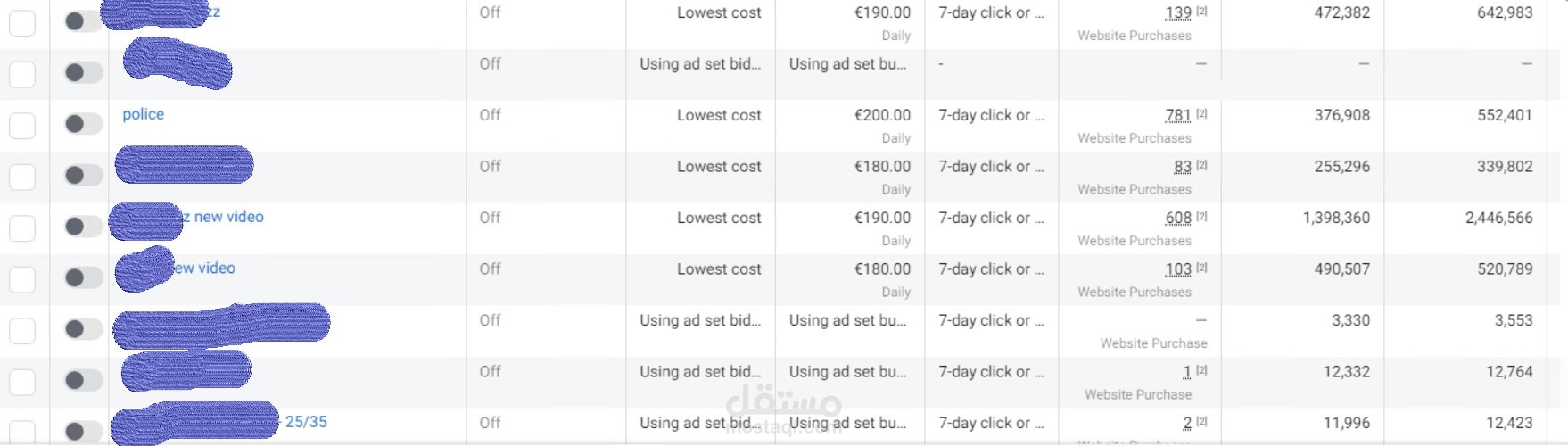Toggle the switch for the €200.00 budget row
Image resolution: width=1568 pixels, height=446 pixels.
83,124
